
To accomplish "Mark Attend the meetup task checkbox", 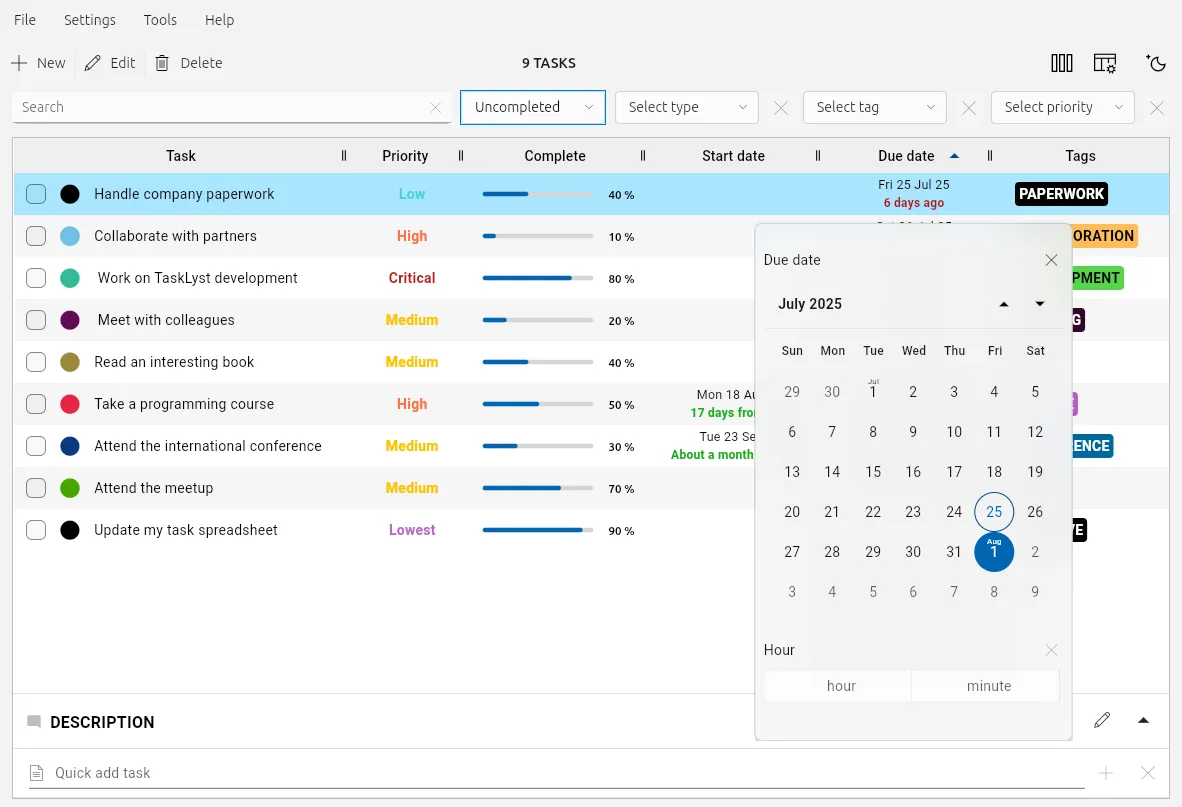I will [x=36, y=488].
